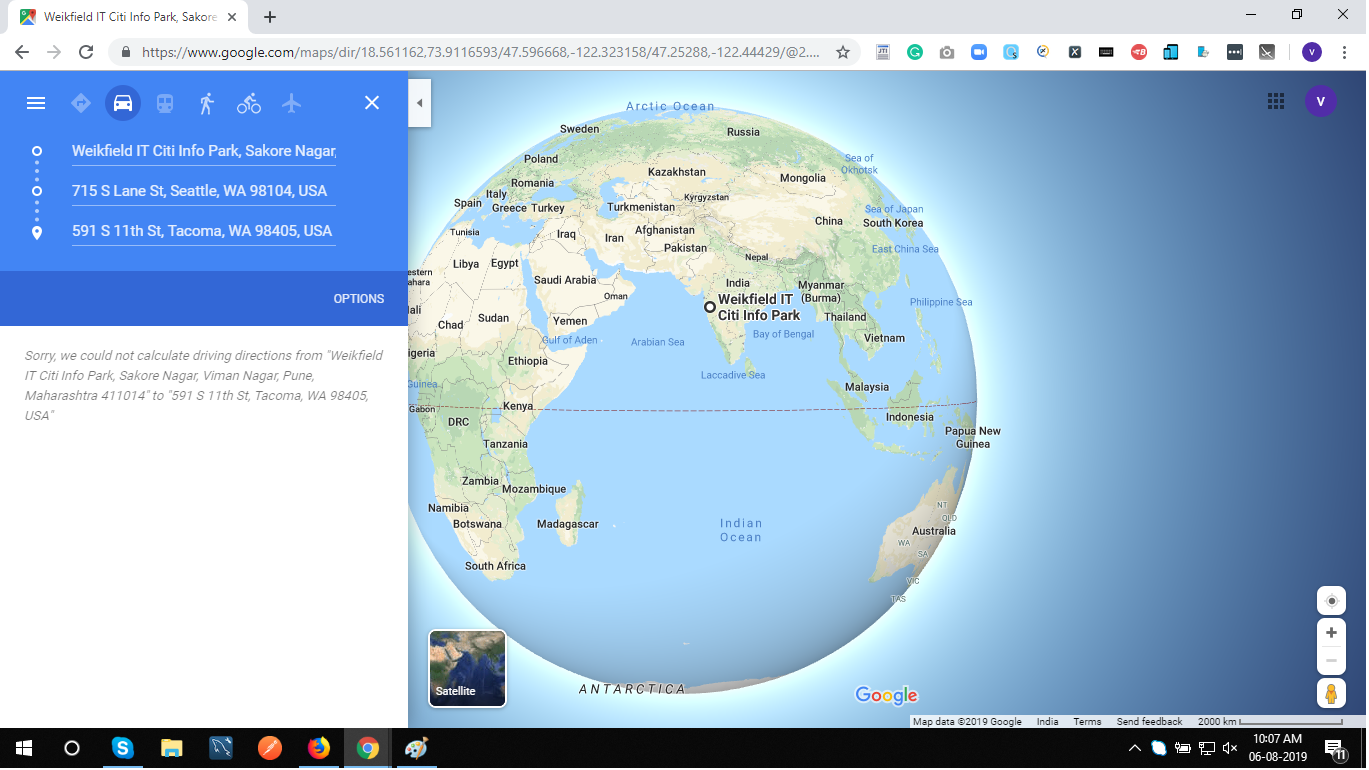Click the Kazakhstan map label
Screen dimensions: 1369x770
[x=676, y=172]
